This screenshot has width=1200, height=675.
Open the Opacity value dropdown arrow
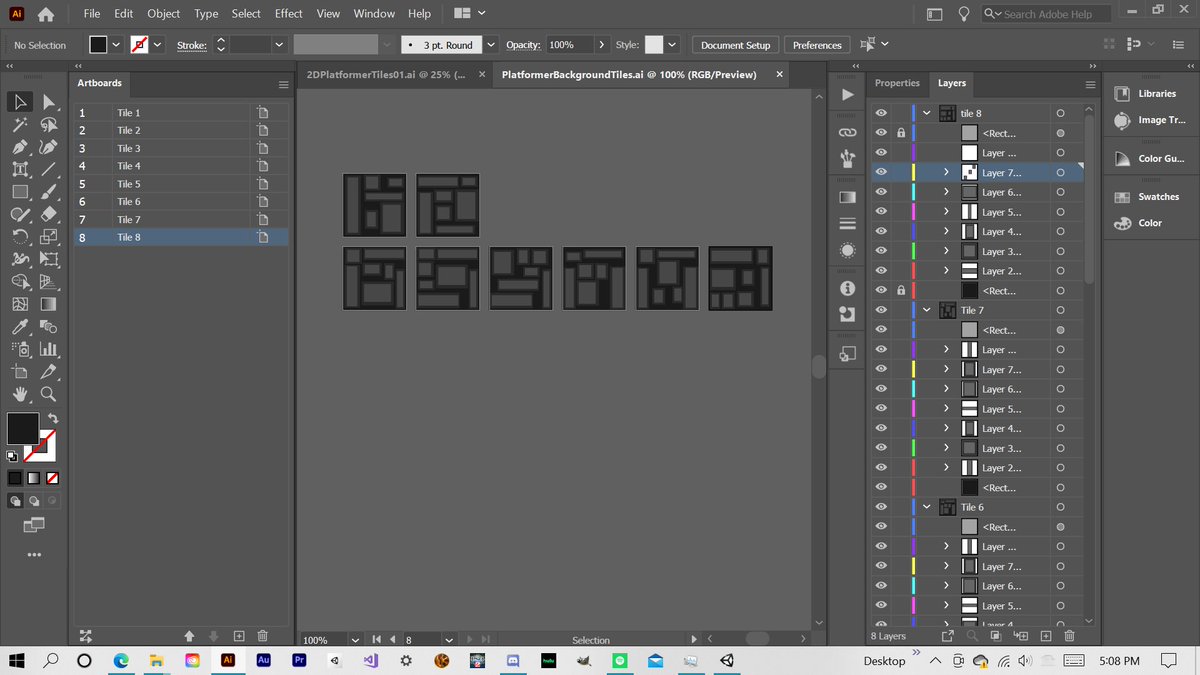[600, 45]
